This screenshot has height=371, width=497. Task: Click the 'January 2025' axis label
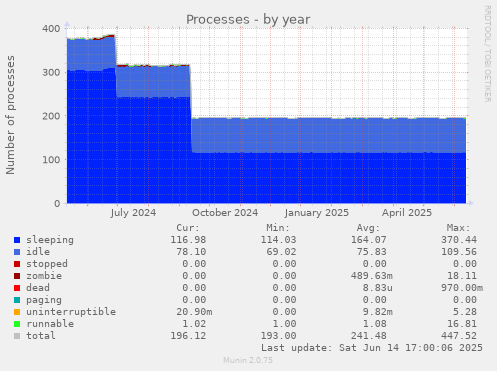(317, 213)
